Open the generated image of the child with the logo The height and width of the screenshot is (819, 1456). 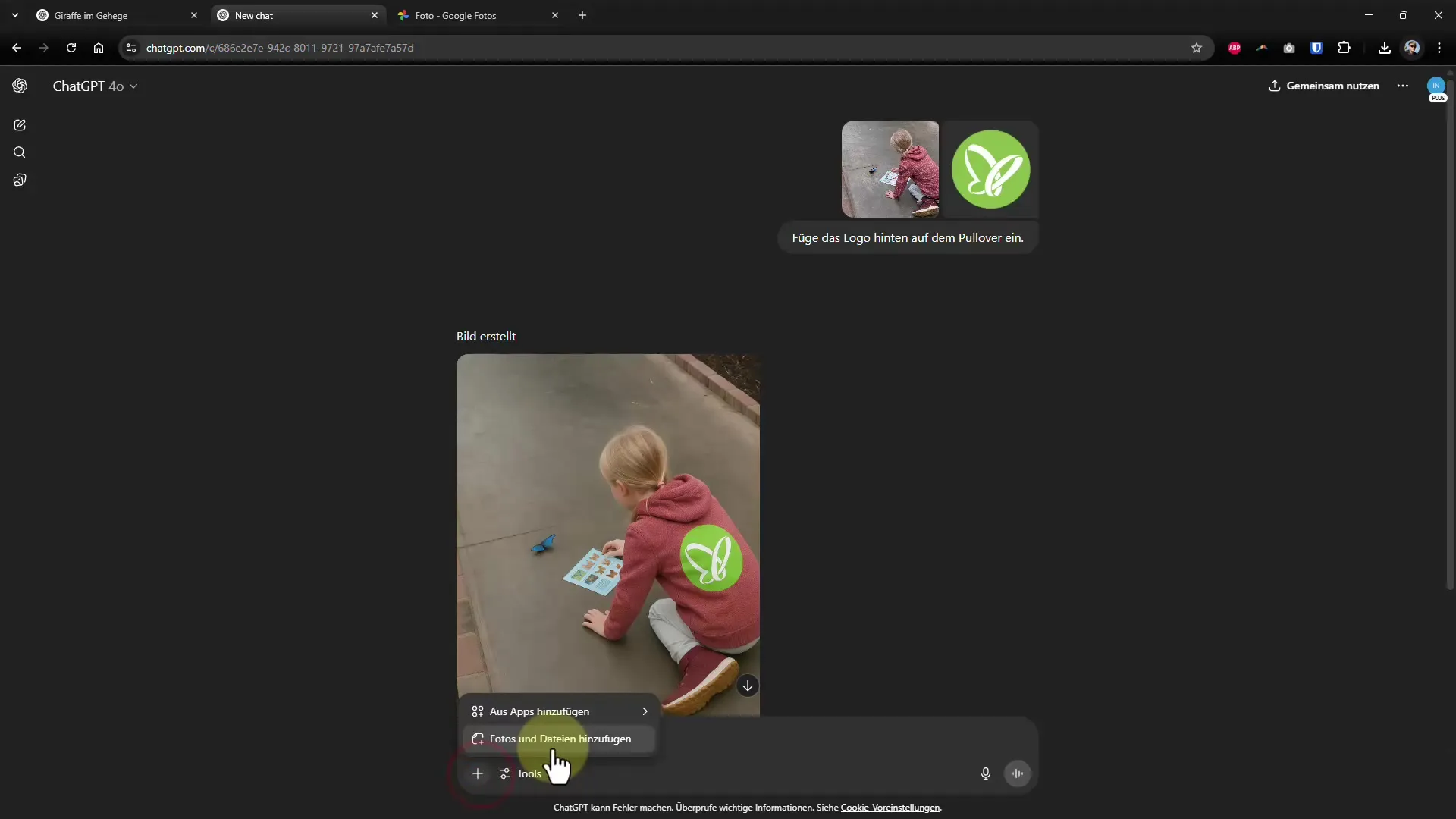pos(608,523)
